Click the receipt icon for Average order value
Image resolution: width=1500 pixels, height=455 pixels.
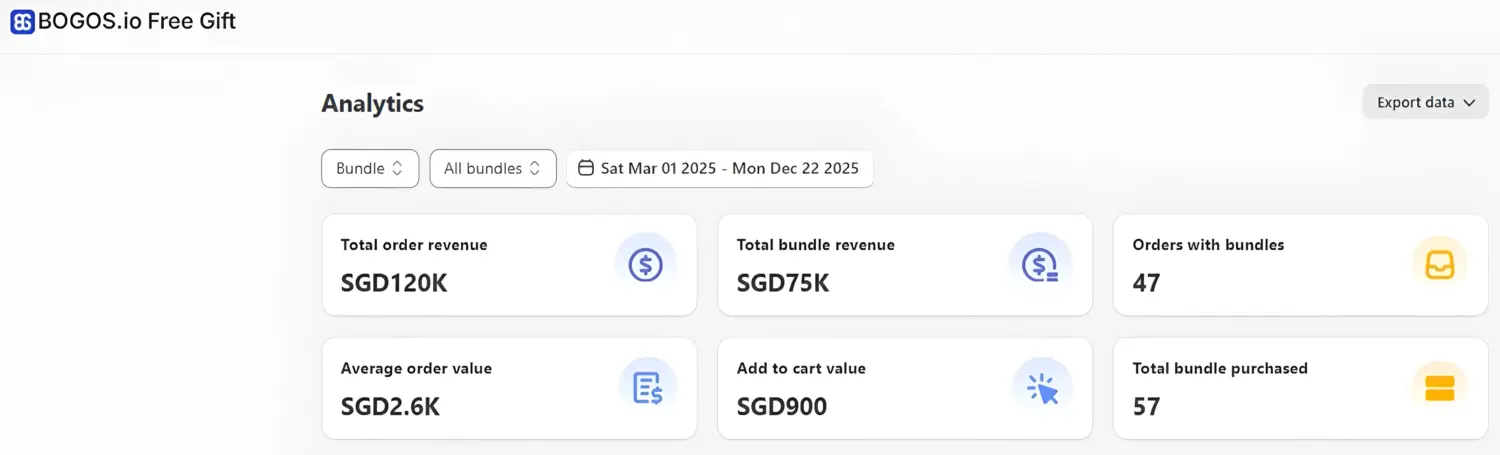tap(647, 388)
